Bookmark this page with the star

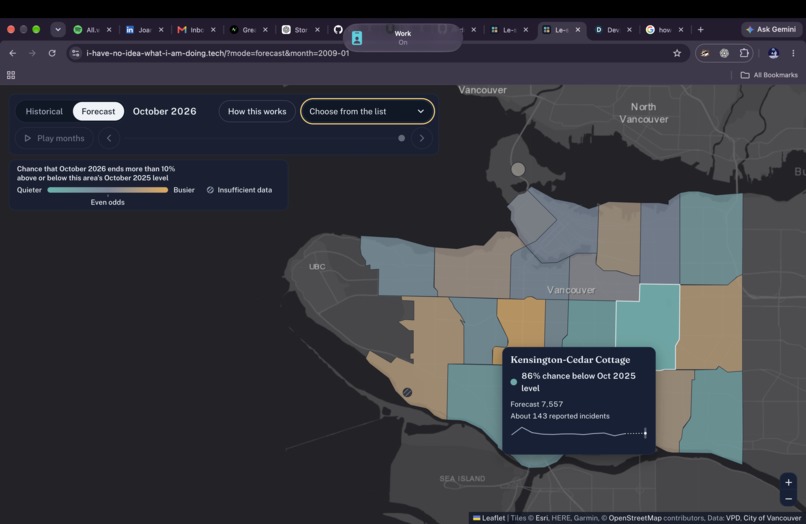pos(677,53)
